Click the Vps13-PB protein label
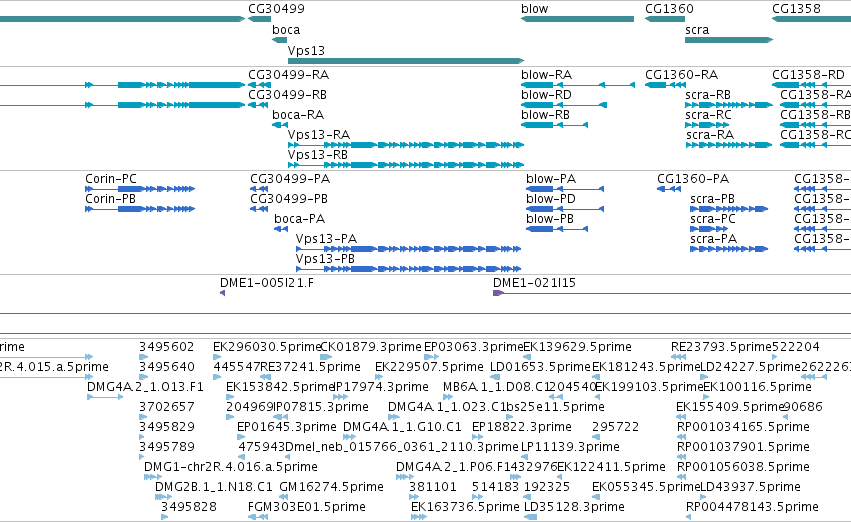The image size is (851, 522). coord(325,259)
